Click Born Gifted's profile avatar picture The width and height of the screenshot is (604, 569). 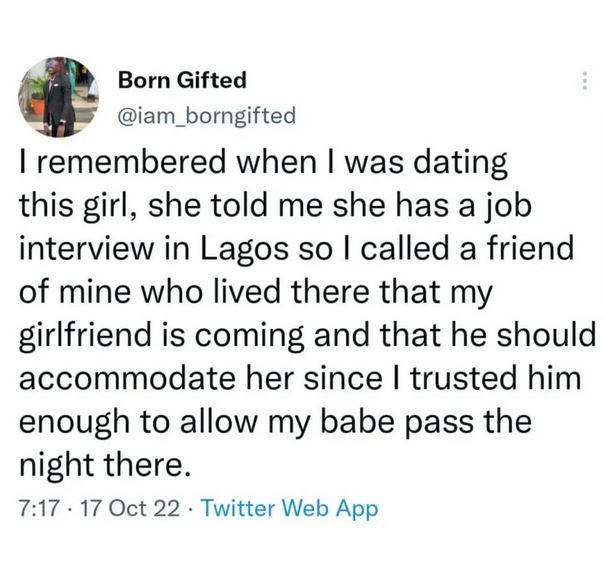point(57,95)
